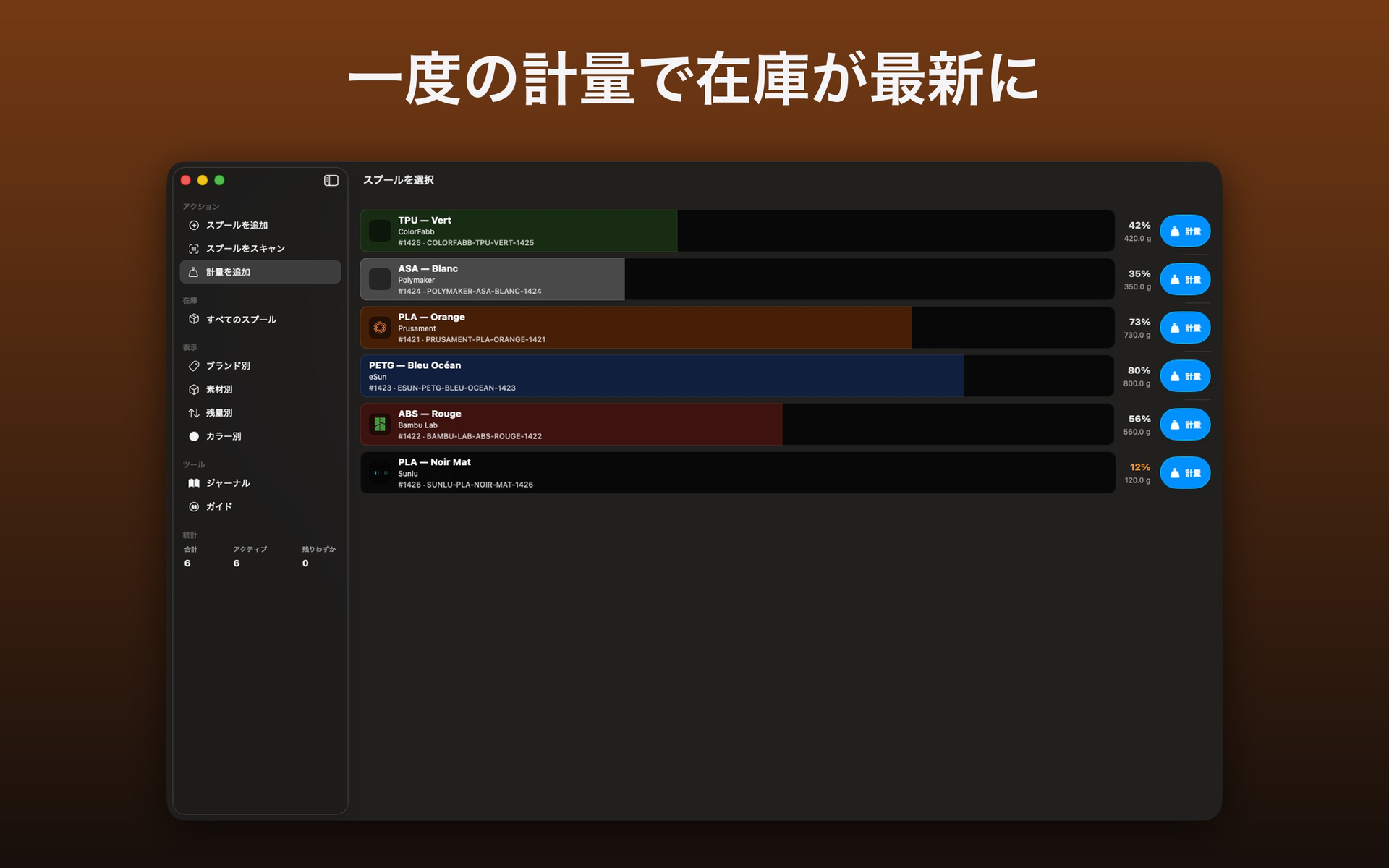Click the book icon beside ジャーナル

tap(194, 483)
